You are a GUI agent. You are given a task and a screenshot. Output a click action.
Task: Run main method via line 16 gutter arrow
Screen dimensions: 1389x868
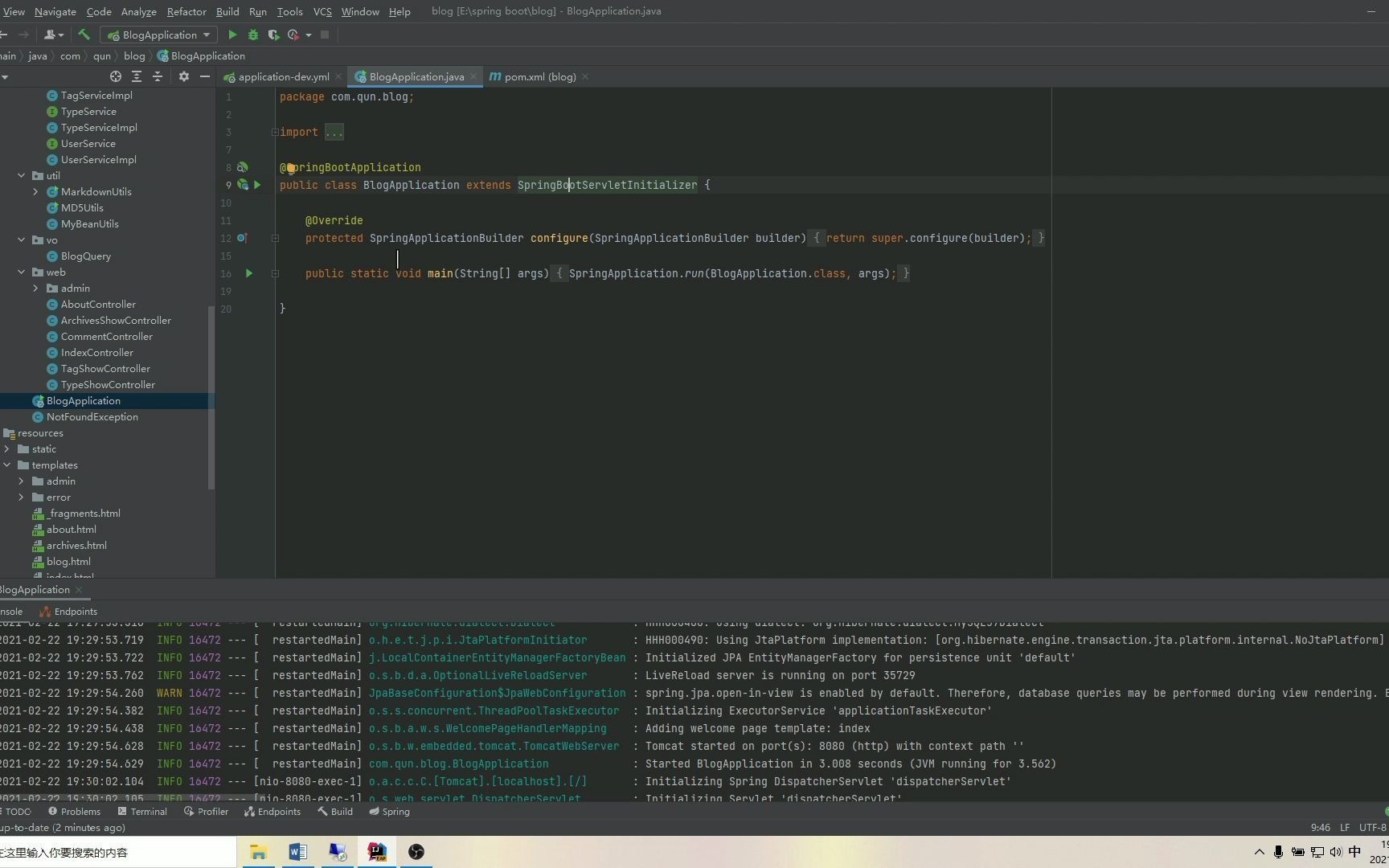(248, 273)
